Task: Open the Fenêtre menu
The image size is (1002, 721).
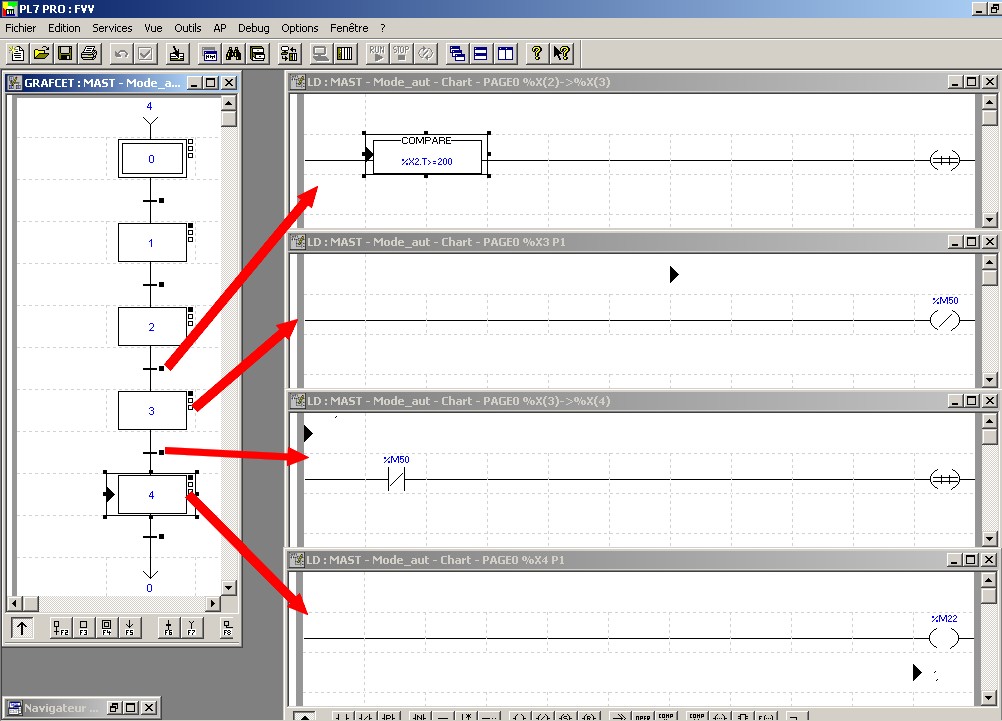Action: (349, 28)
